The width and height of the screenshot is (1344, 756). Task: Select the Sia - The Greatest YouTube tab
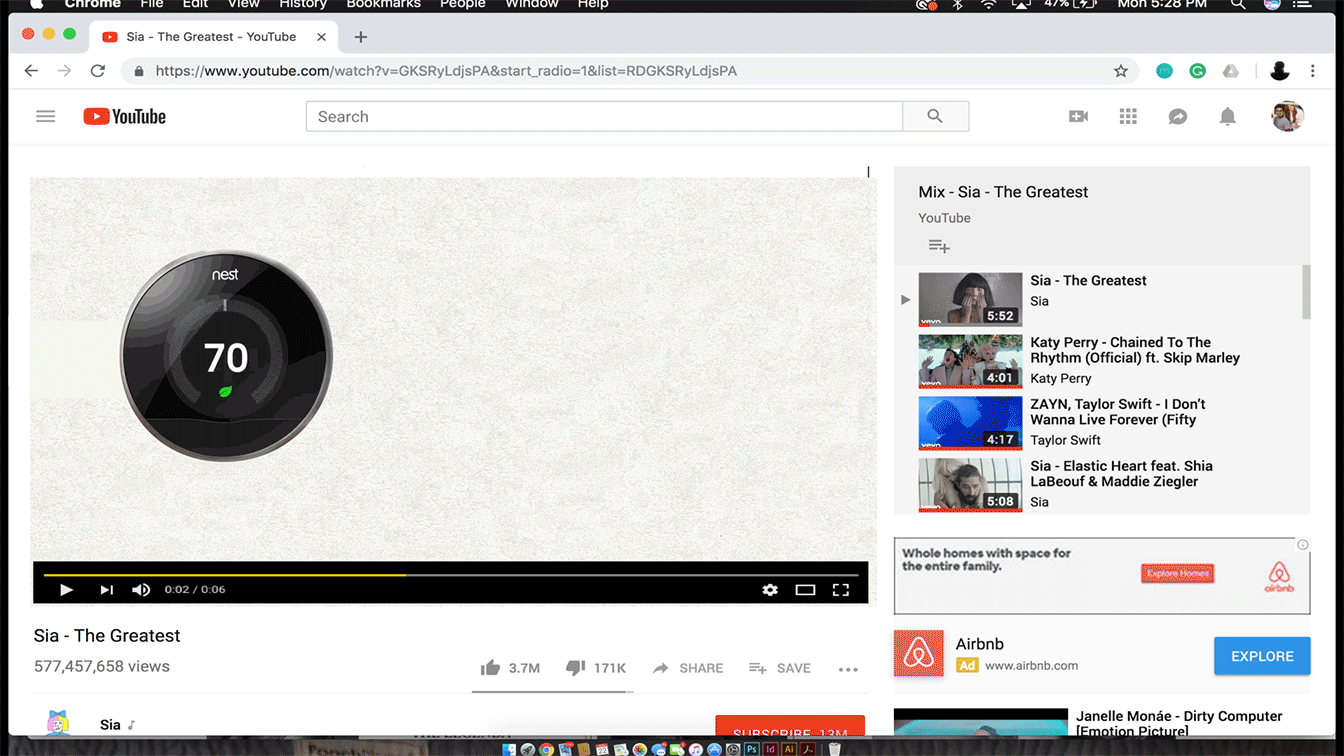[214, 37]
